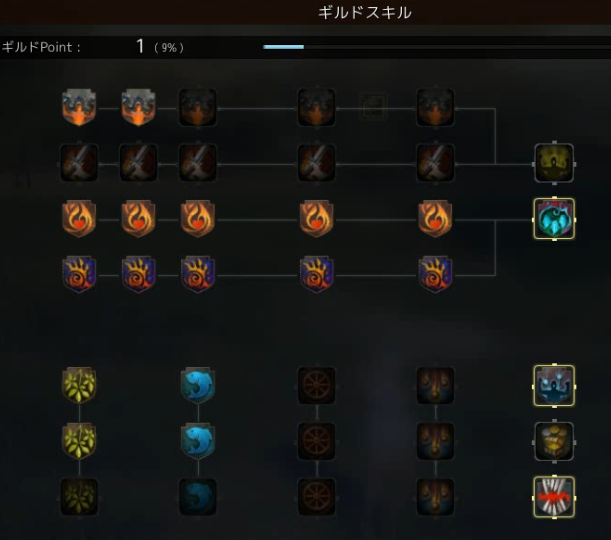Choose the last flame heart skill icon
The height and width of the screenshot is (540, 611).
(x=435, y=219)
